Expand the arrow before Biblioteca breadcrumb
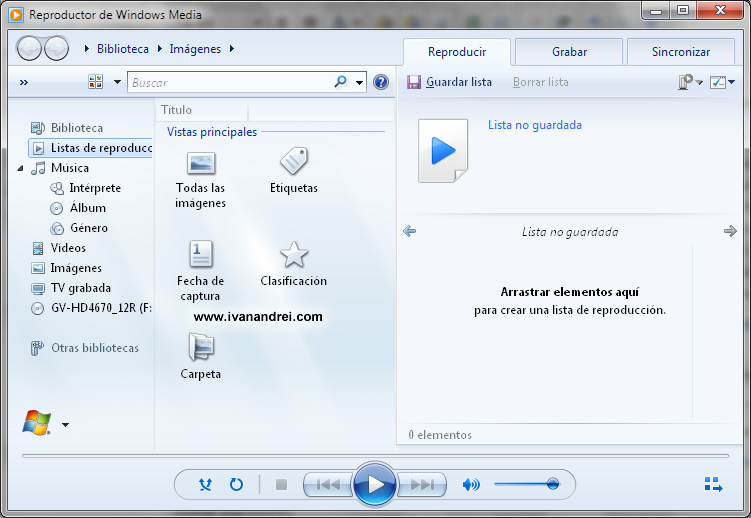The image size is (751, 518). (87, 48)
